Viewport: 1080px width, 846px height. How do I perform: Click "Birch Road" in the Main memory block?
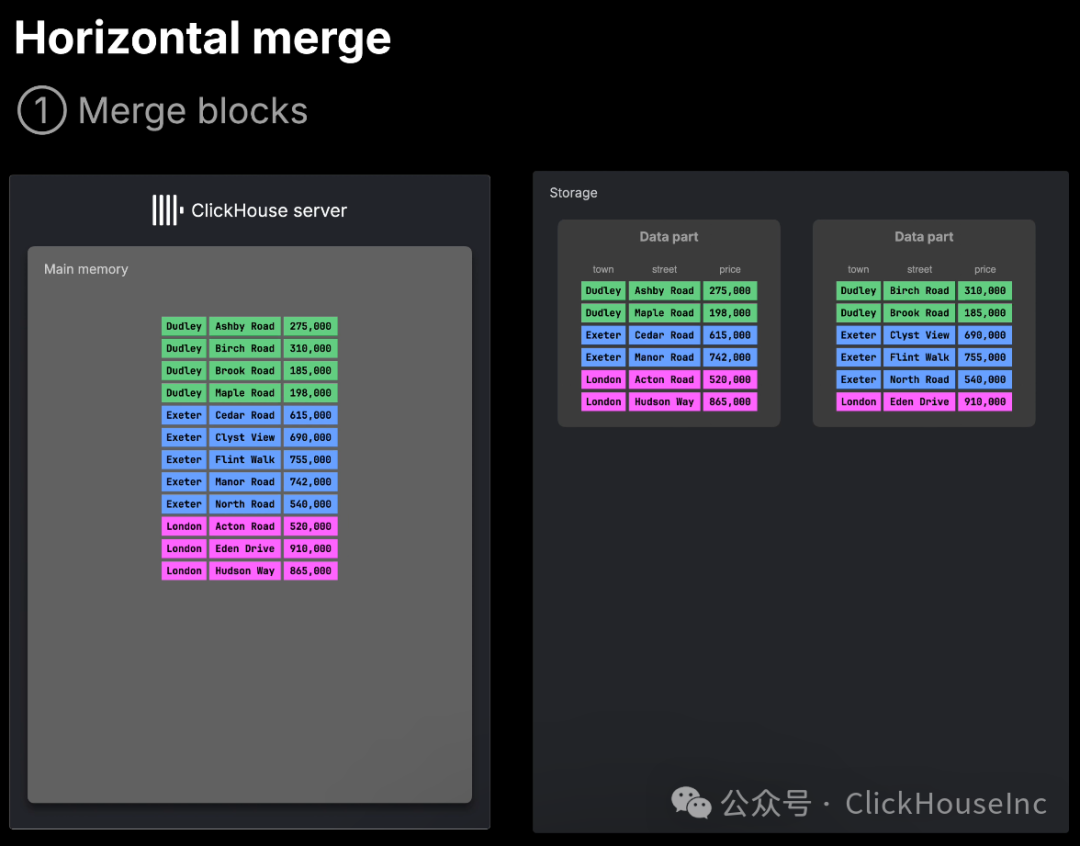(x=245, y=349)
